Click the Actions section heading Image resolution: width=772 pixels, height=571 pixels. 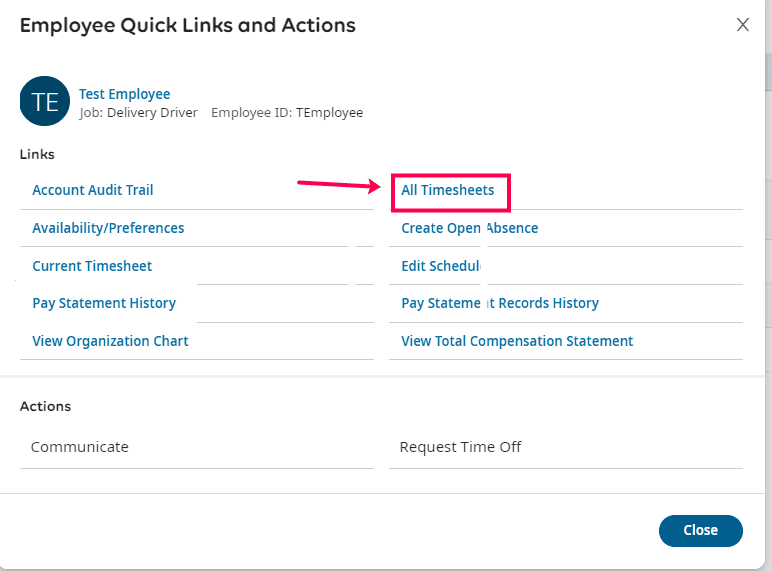[x=45, y=406]
